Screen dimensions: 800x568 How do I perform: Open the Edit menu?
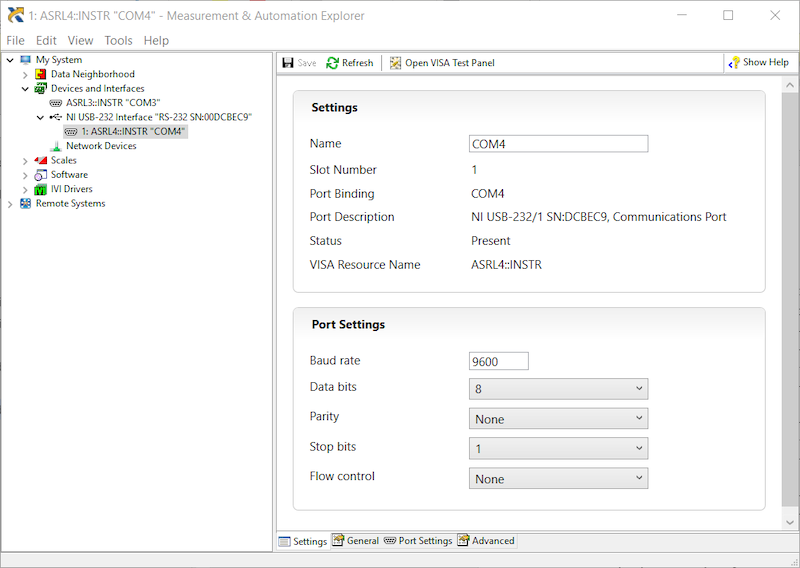(x=46, y=40)
